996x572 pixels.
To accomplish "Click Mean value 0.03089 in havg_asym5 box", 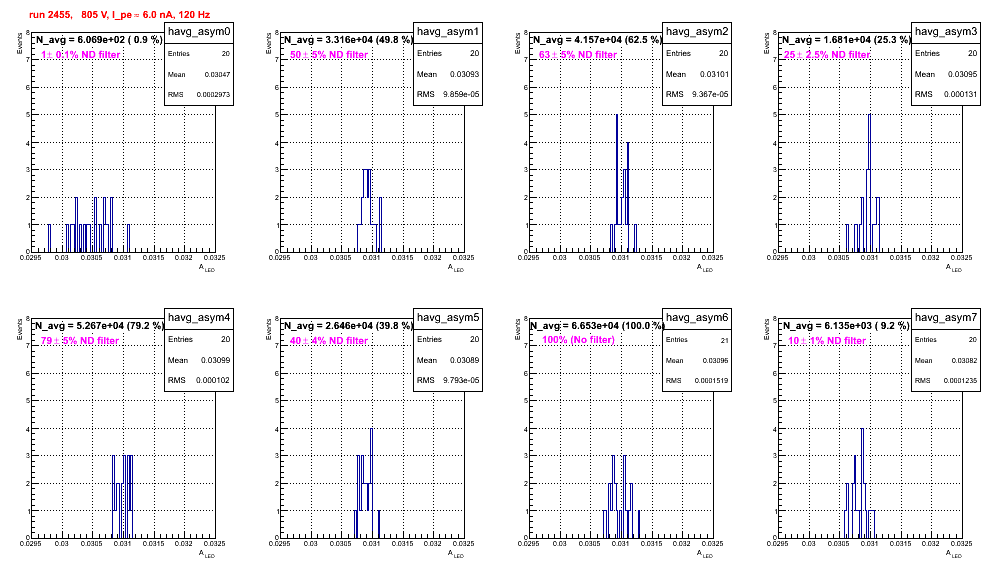I will coord(465,360).
